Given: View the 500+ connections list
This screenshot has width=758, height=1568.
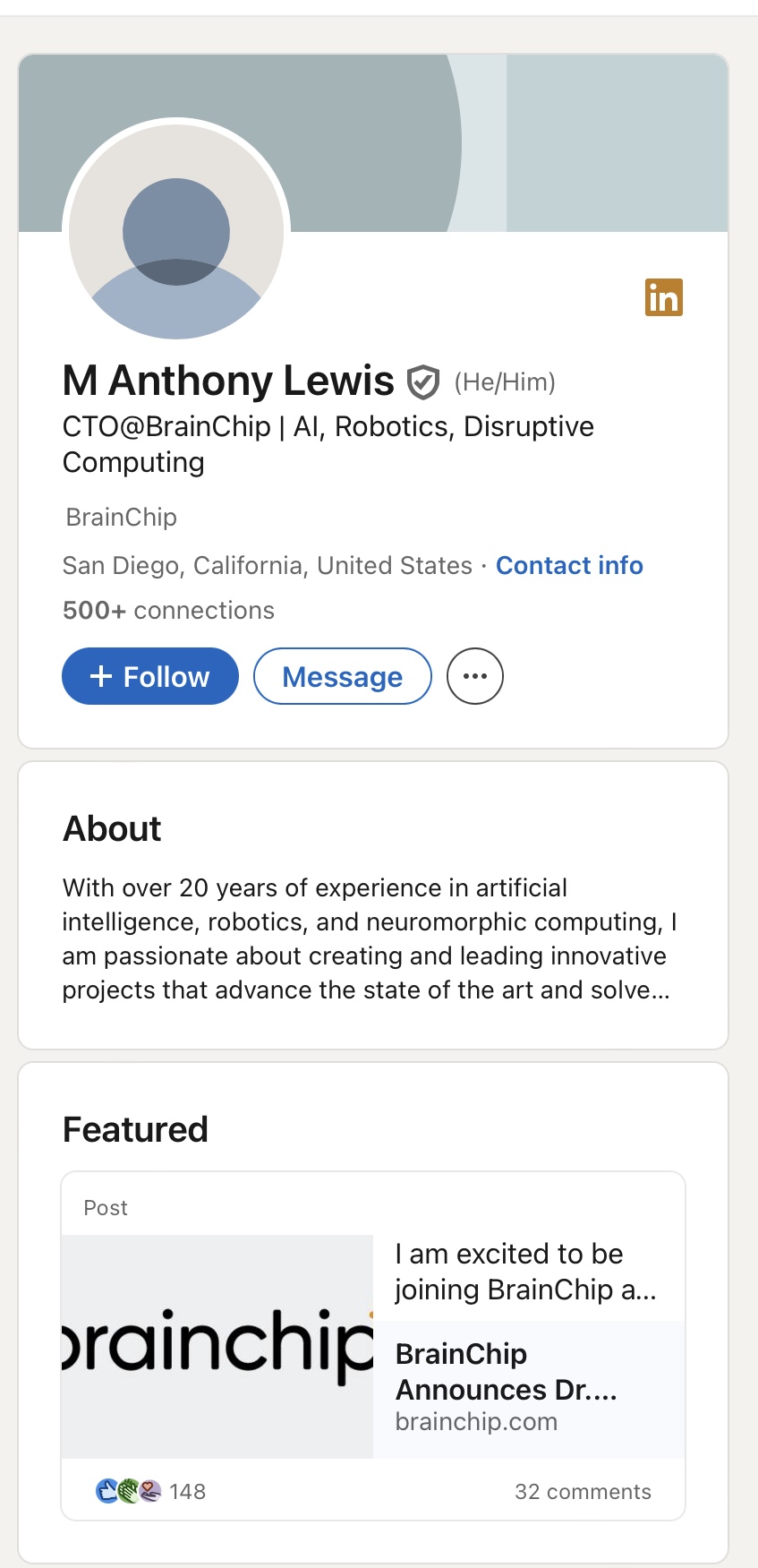Looking at the screenshot, I should (x=168, y=611).
